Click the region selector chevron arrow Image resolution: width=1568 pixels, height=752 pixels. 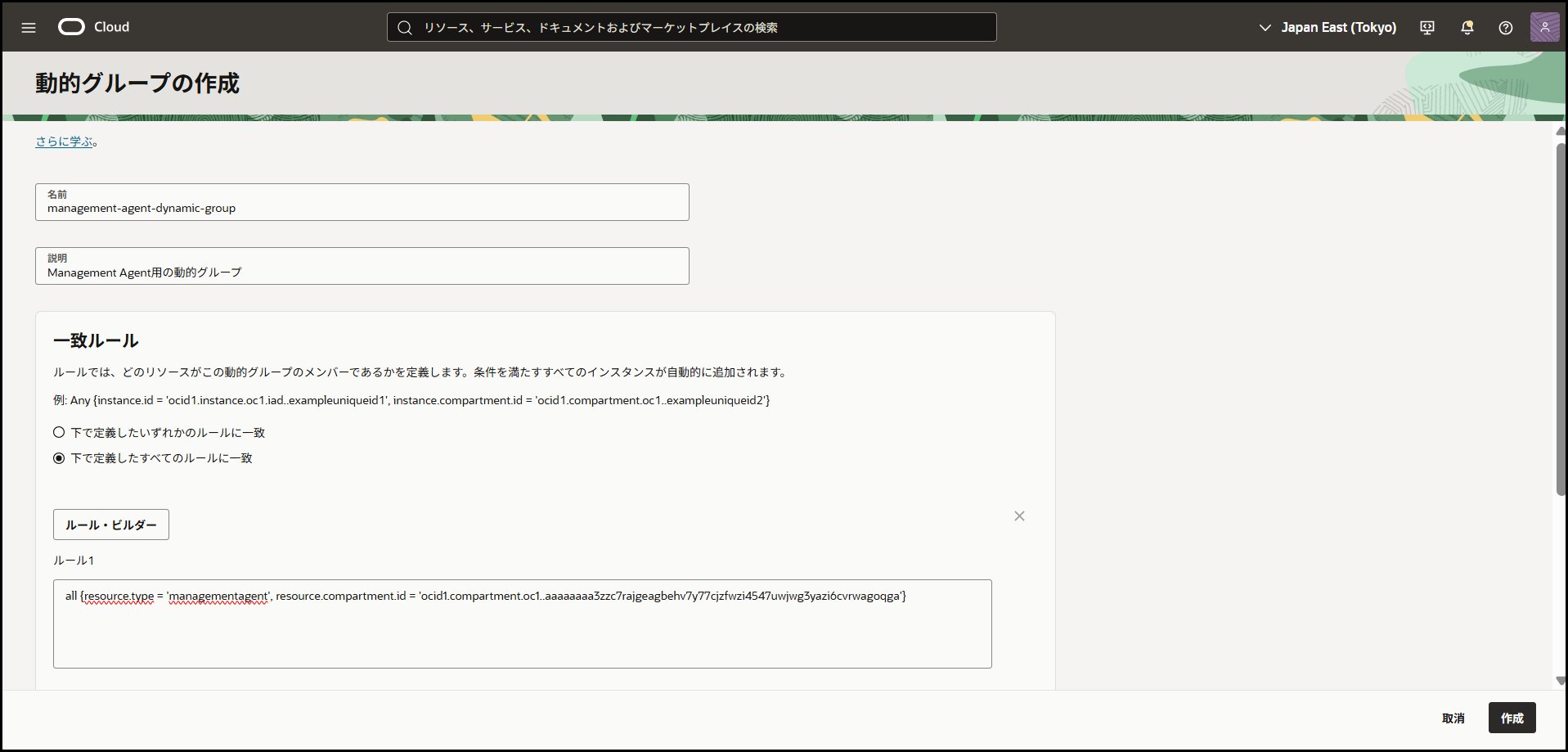pyautogui.click(x=1265, y=28)
